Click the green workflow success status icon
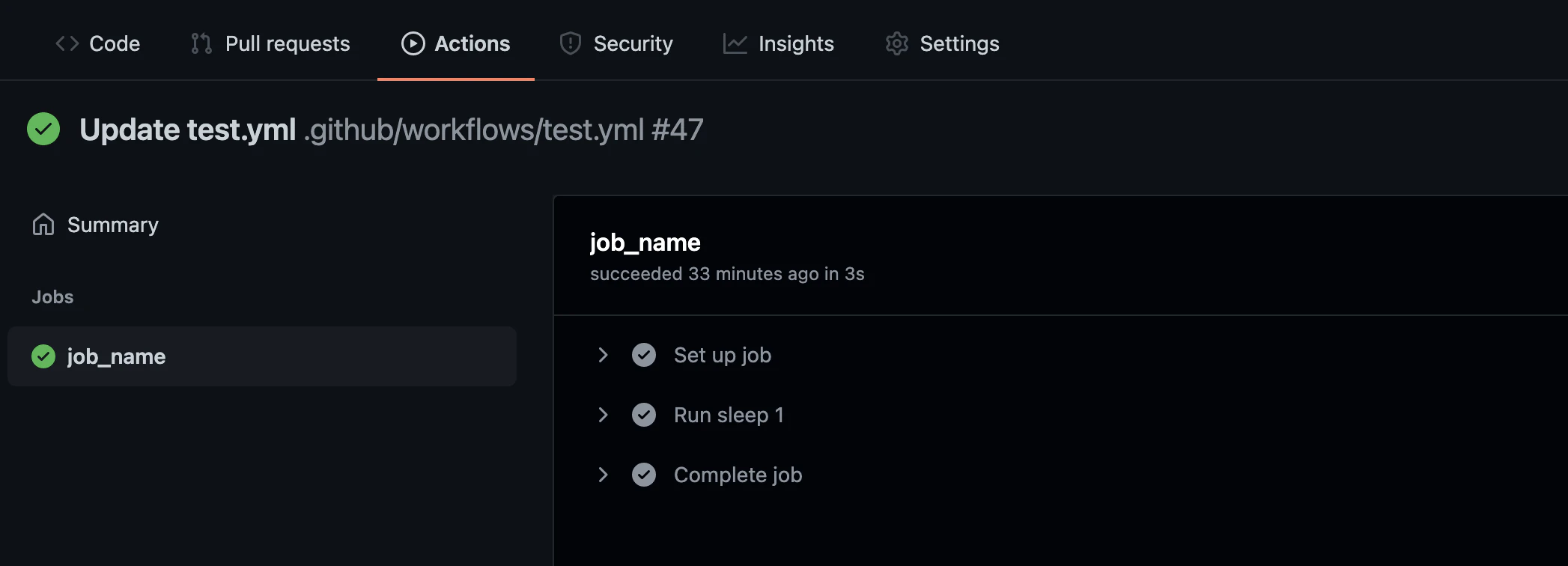 (x=43, y=129)
